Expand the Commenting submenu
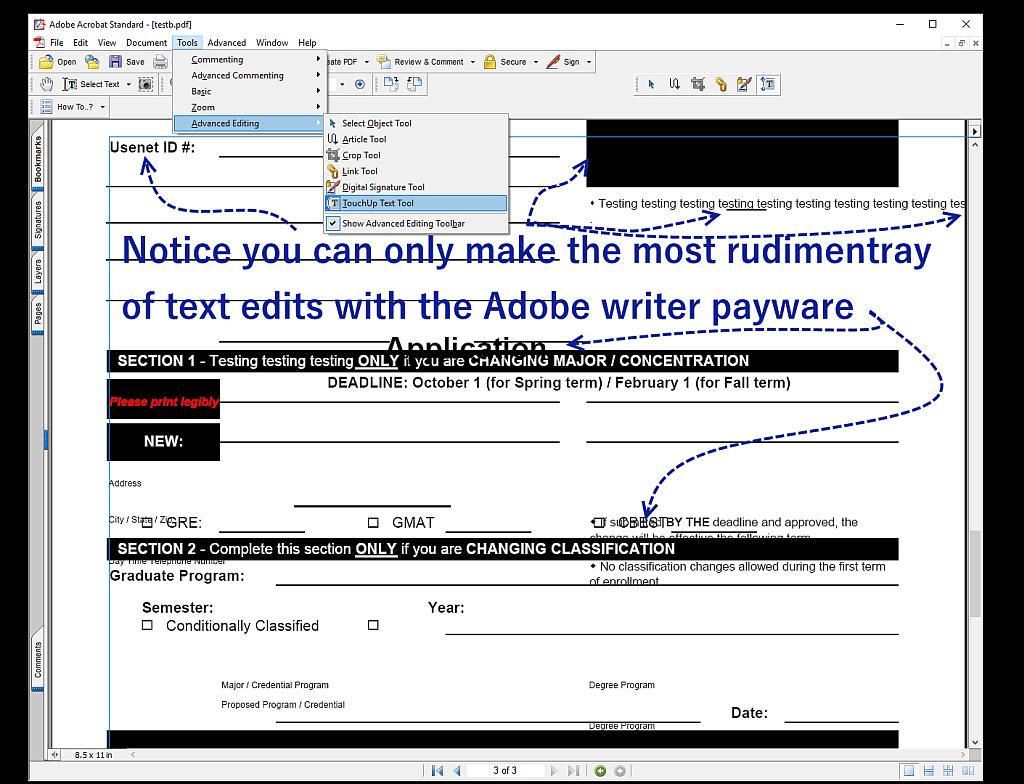1024x784 pixels. pos(249,59)
